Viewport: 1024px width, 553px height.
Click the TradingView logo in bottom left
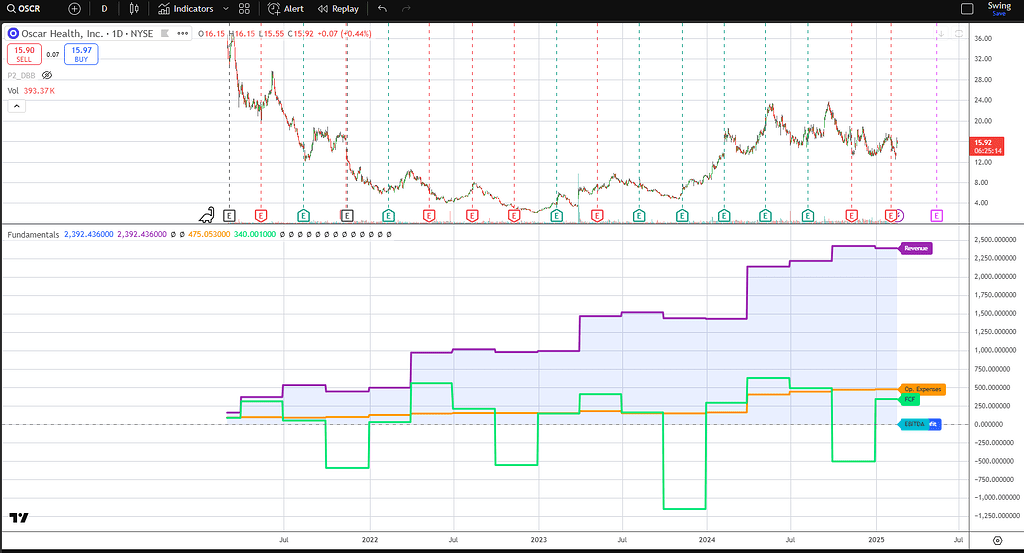(18, 517)
